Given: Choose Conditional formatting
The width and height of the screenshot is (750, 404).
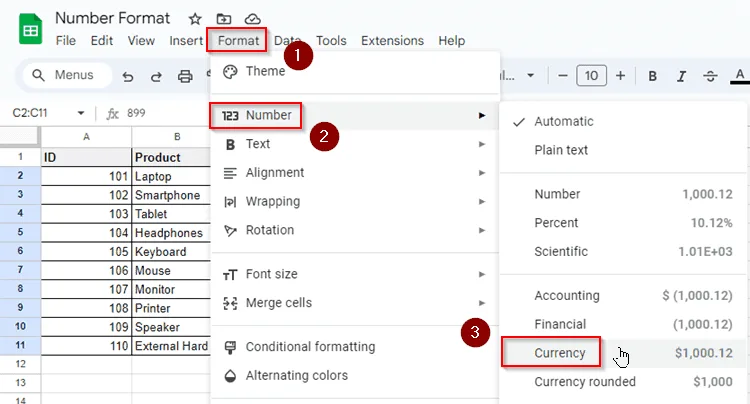Looking at the screenshot, I should coord(355,347).
